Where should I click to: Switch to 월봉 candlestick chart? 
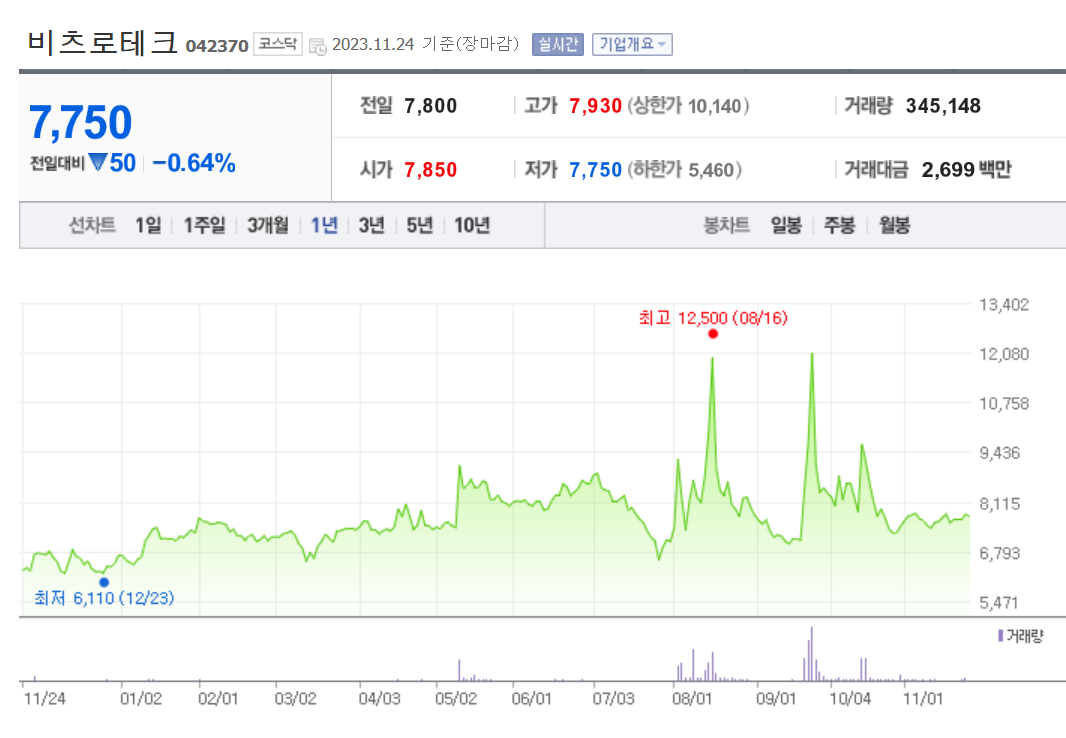click(x=895, y=225)
